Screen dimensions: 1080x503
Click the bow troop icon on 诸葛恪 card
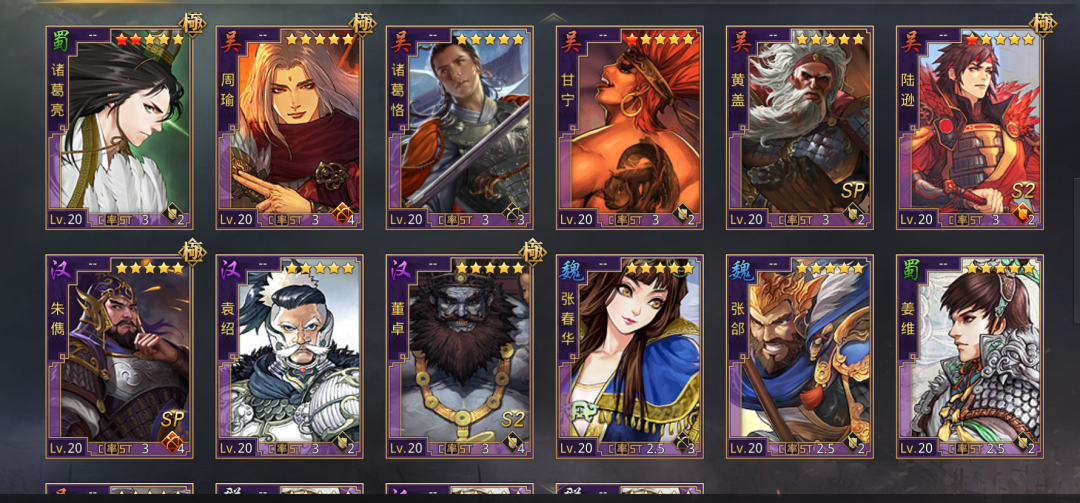coord(511,214)
